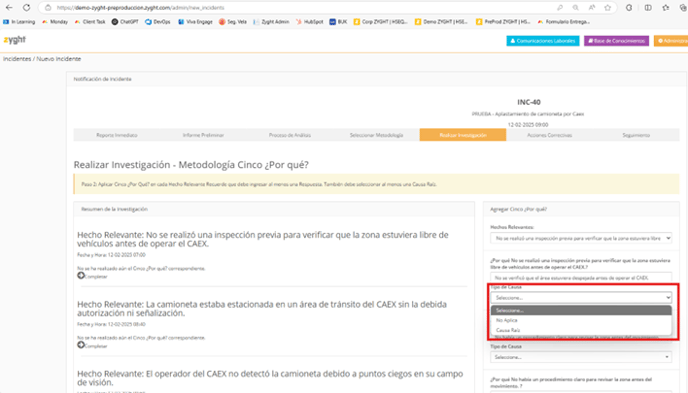Open the Corp ZYGHT bookmark
Image resolution: width=688 pixels, height=393 pixels.
381,21
